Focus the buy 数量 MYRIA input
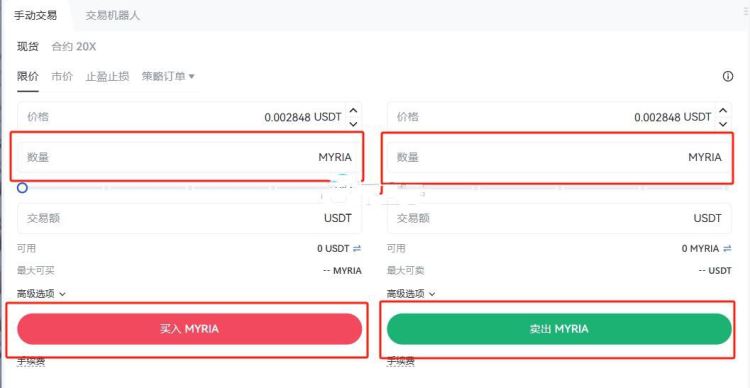The width and height of the screenshot is (750, 388). (189, 157)
